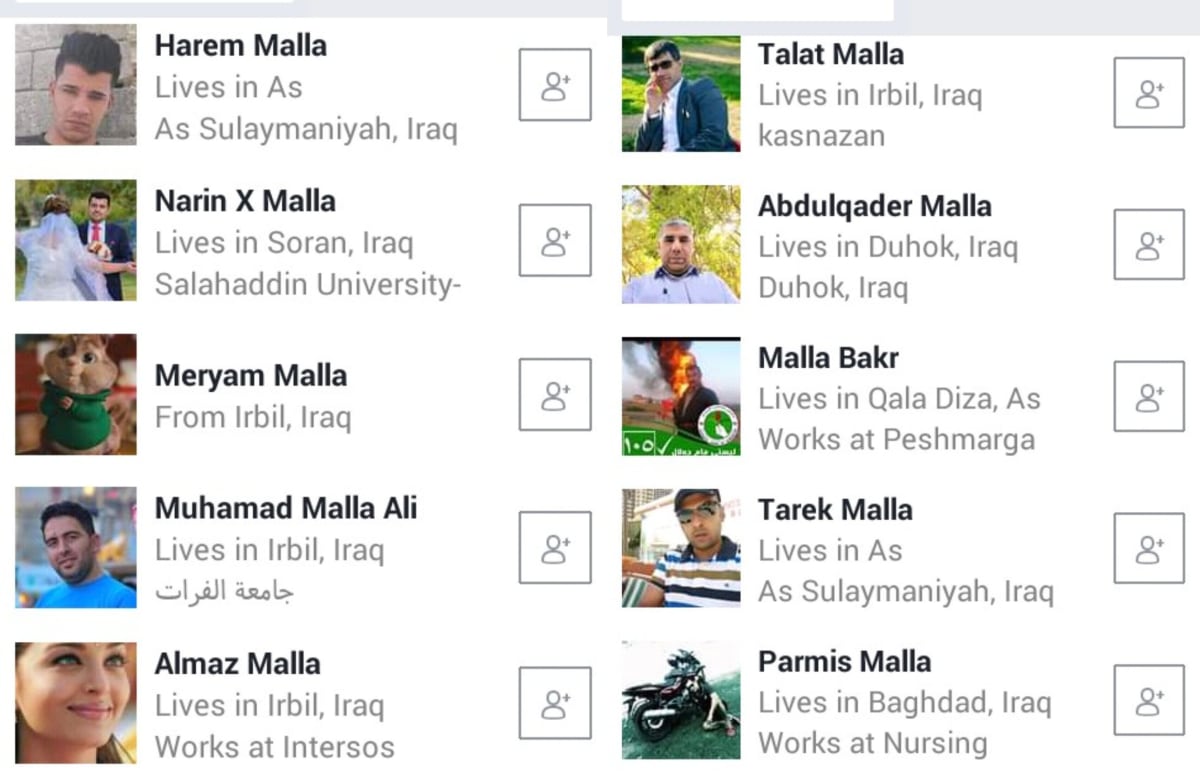Open Almaz Malla's profile name

[238, 664]
